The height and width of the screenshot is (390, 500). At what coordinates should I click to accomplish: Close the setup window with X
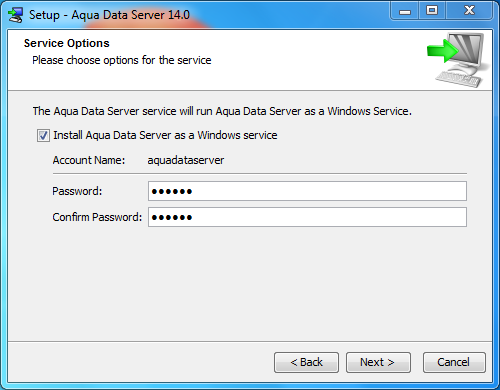469,11
